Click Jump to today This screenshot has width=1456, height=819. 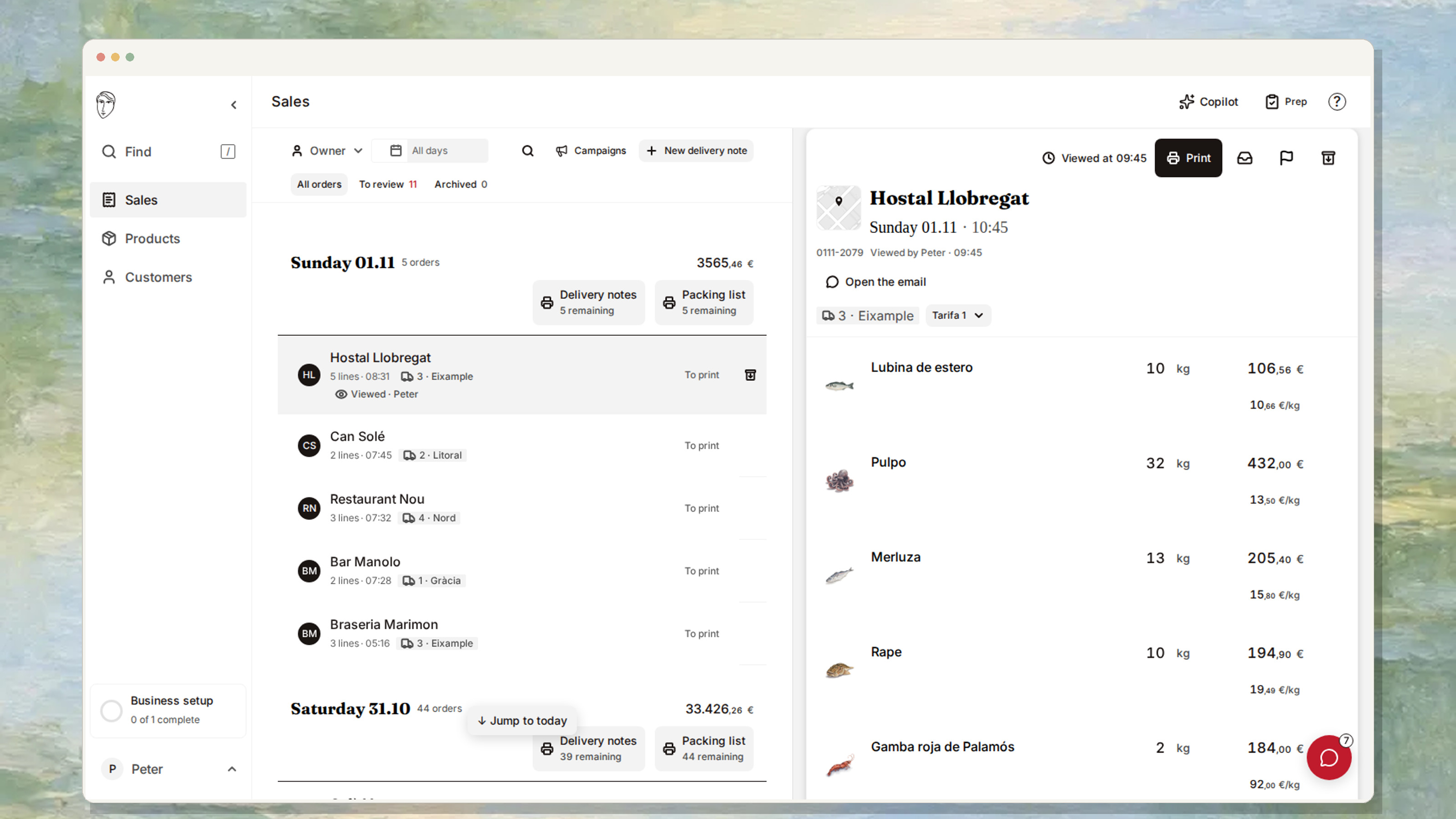coord(522,721)
